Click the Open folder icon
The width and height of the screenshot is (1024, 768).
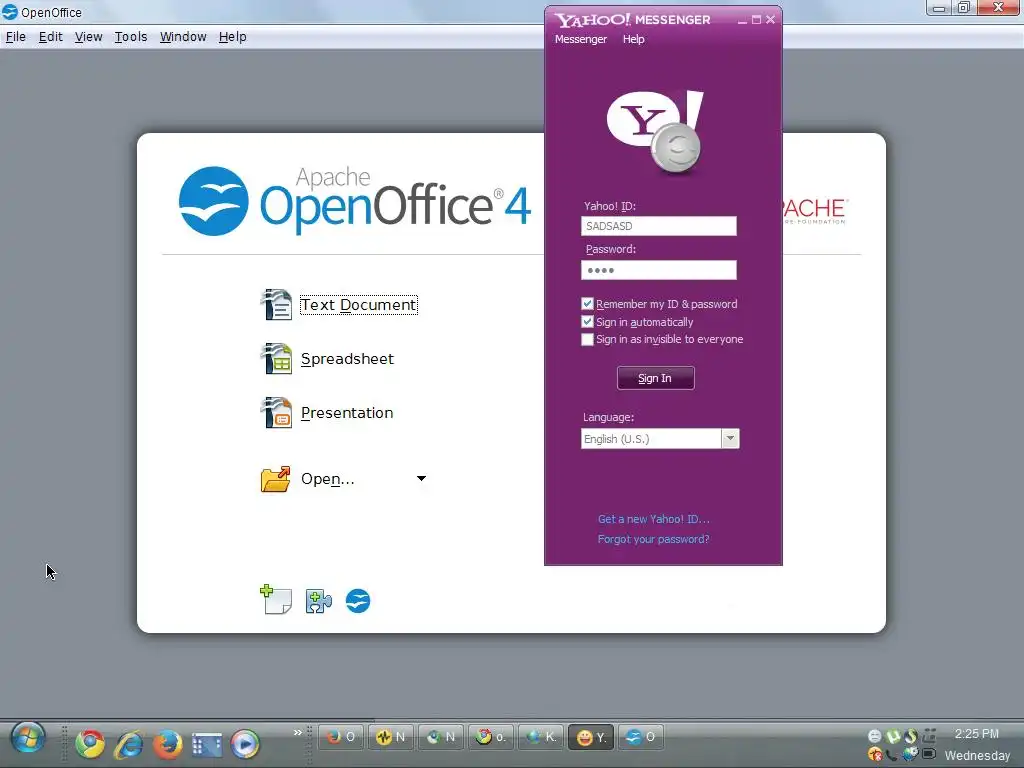coord(276,479)
